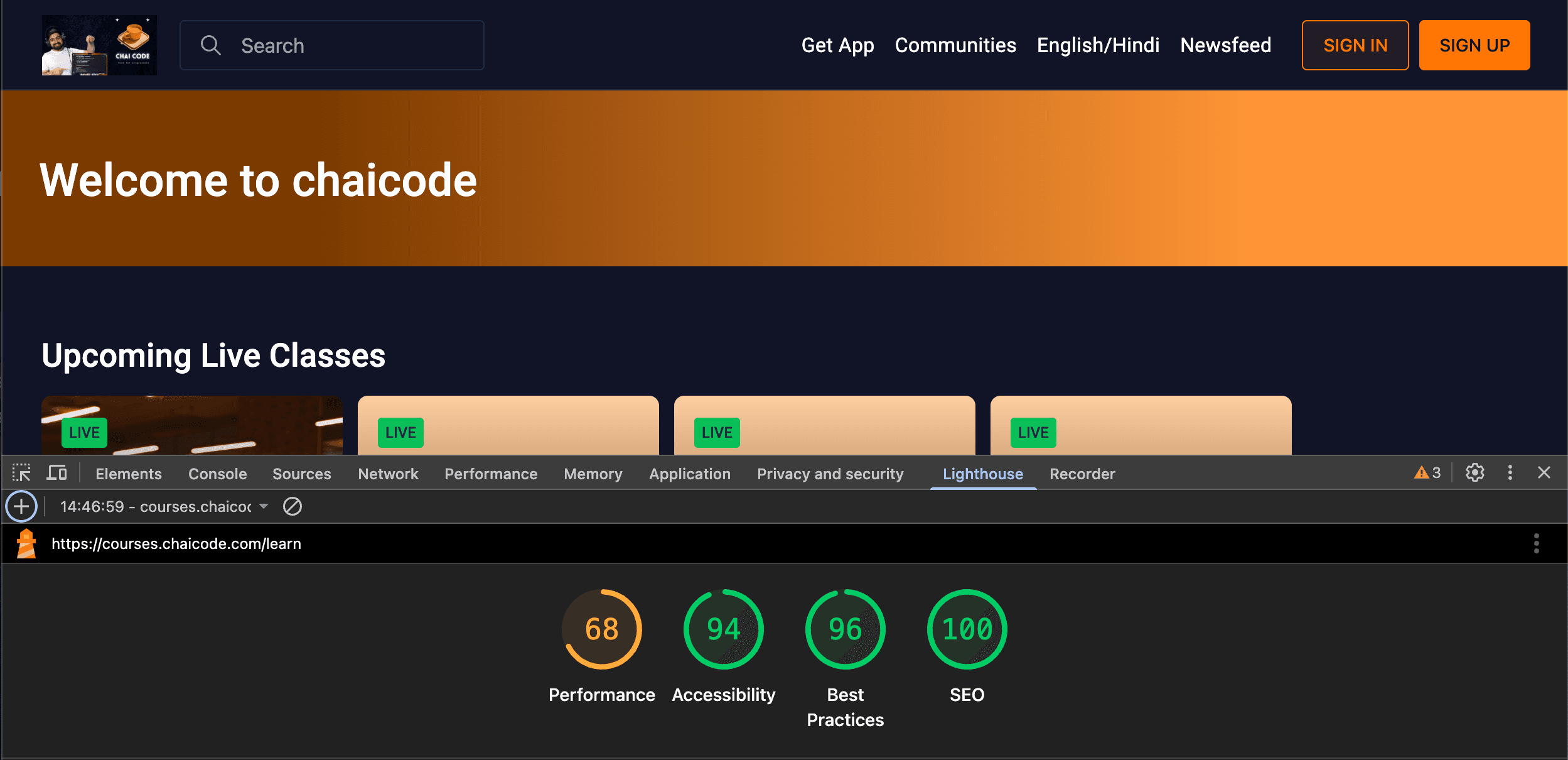The width and height of the screenshot is (1568, 760).
Task: Click the SIGN UP button
Action: pos(1473,45)
